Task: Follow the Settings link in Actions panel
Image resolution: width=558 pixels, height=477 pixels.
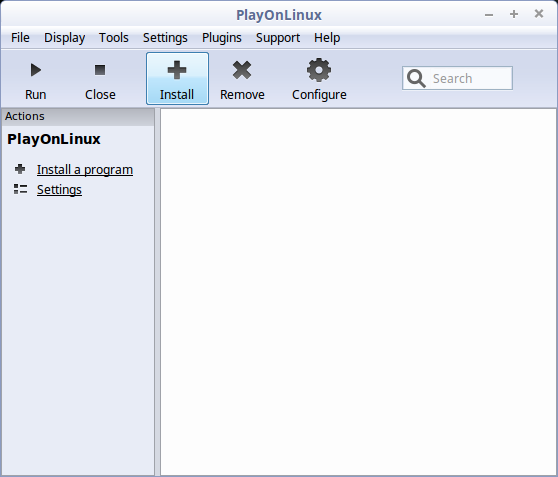Action: 59,190
